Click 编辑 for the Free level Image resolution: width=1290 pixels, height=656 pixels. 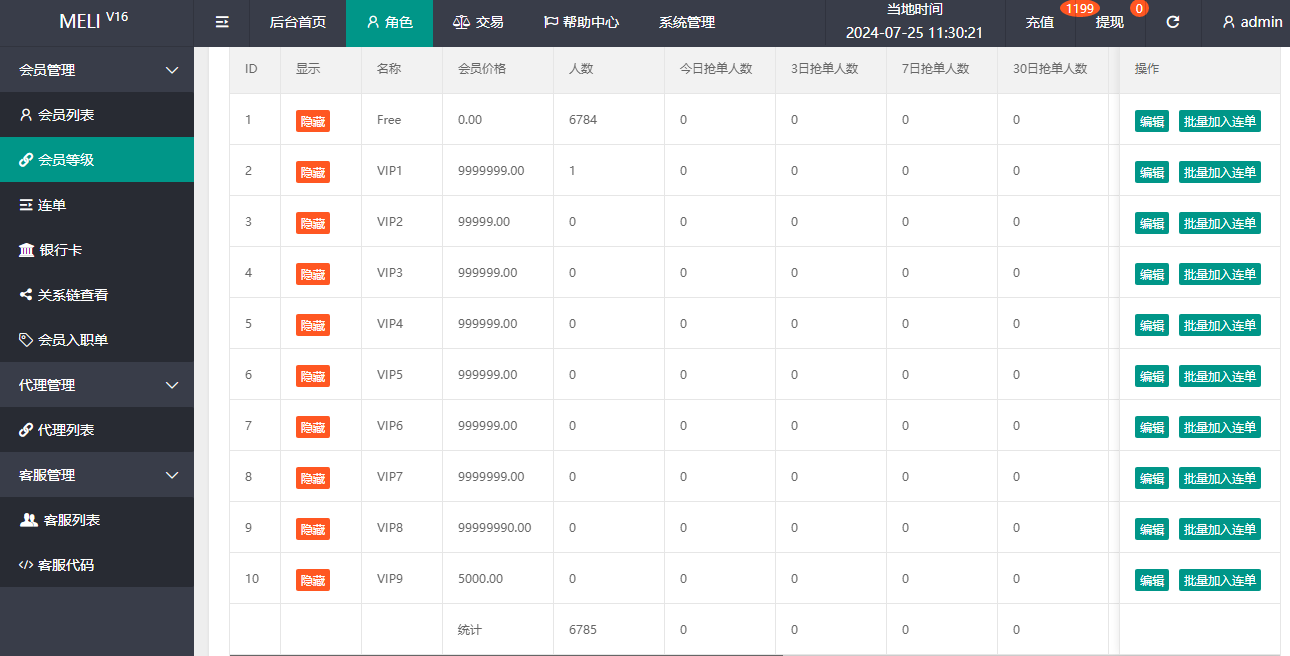coord(1152,121)
